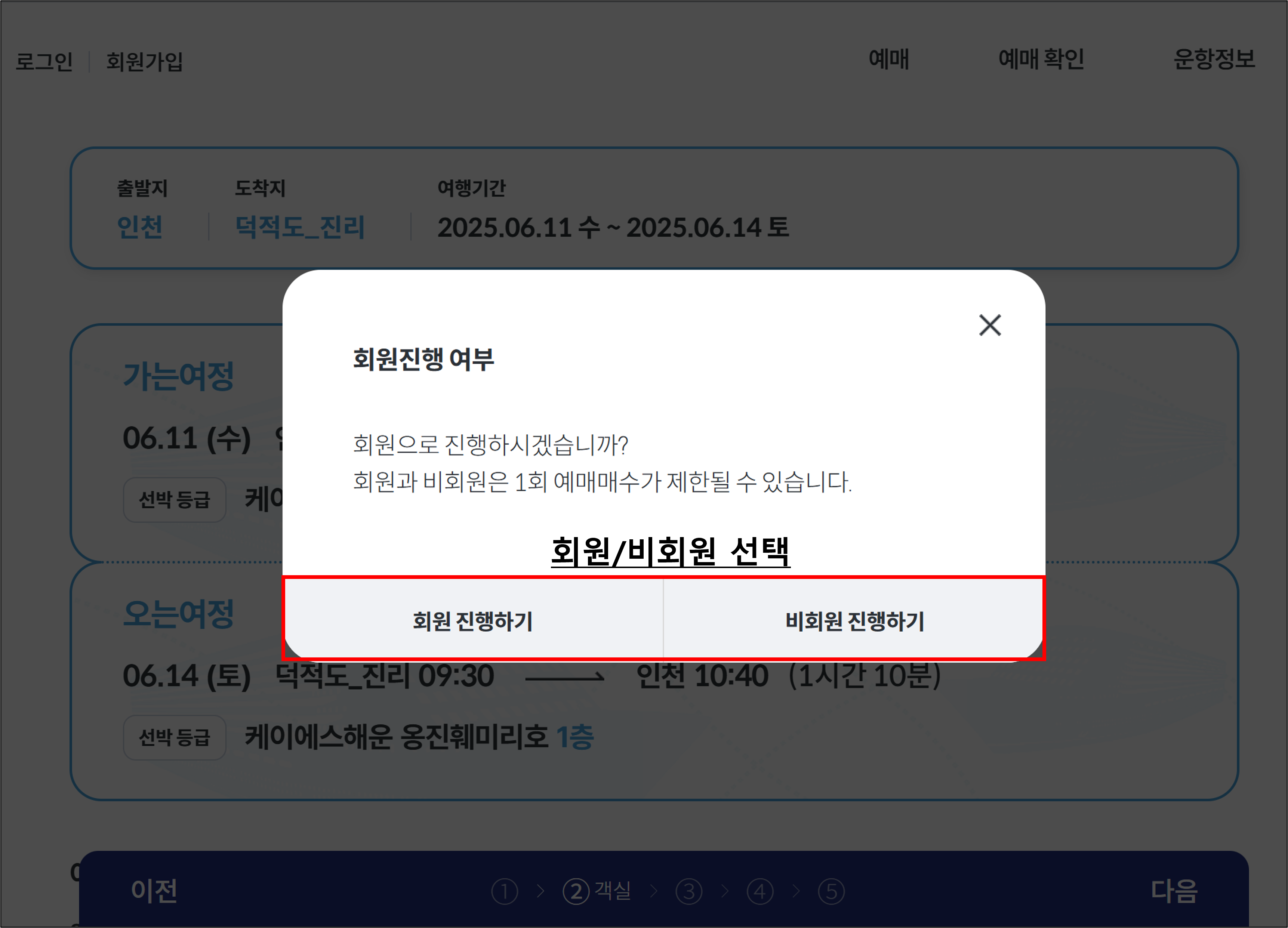Open the 회원가입 link
The image size is (1288, 928).
click(145, 61)
